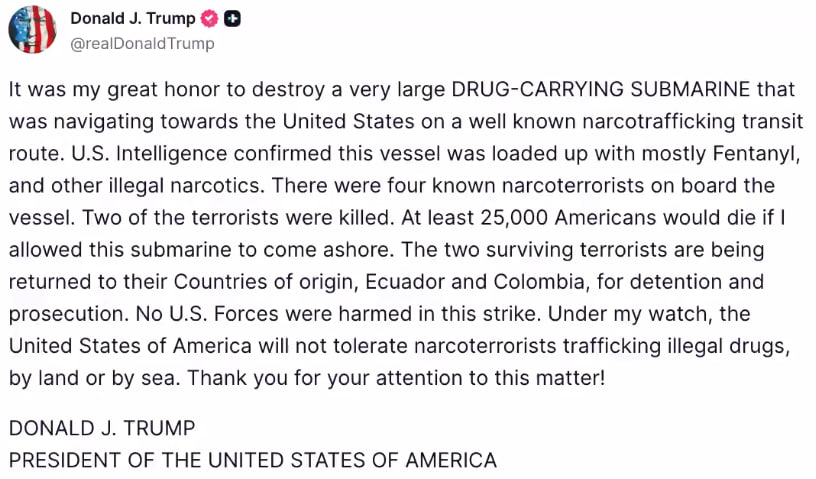Screen dimensions: 816x479
Task: Click the flag-painted profile avatar
Action: coord(32,29)
